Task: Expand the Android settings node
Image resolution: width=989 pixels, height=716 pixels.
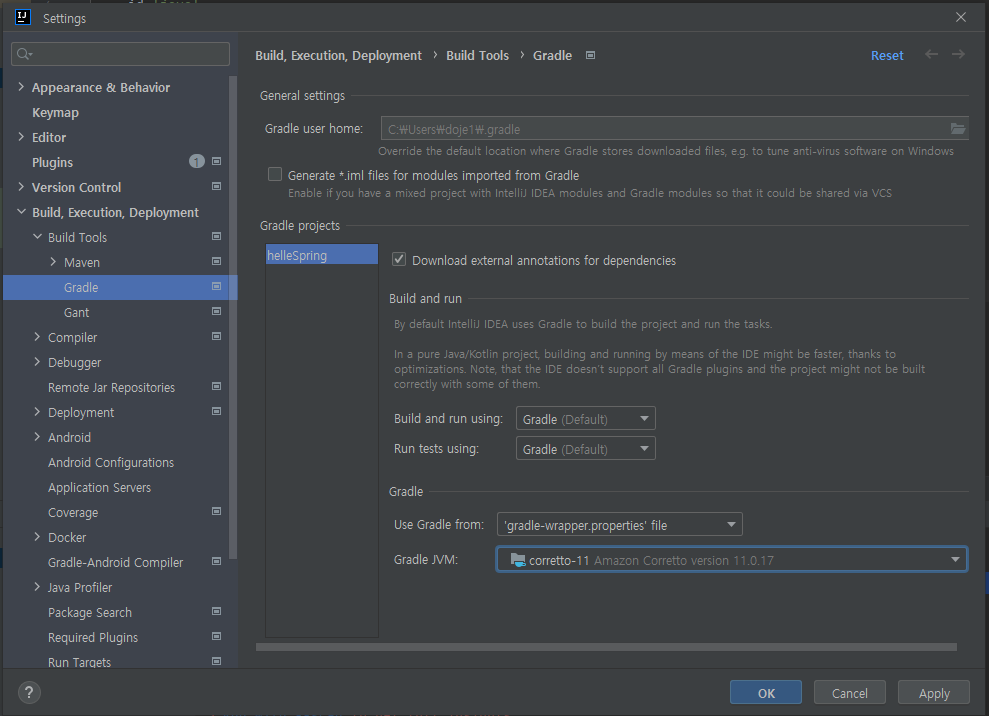Action: click(x=37, y=437)
